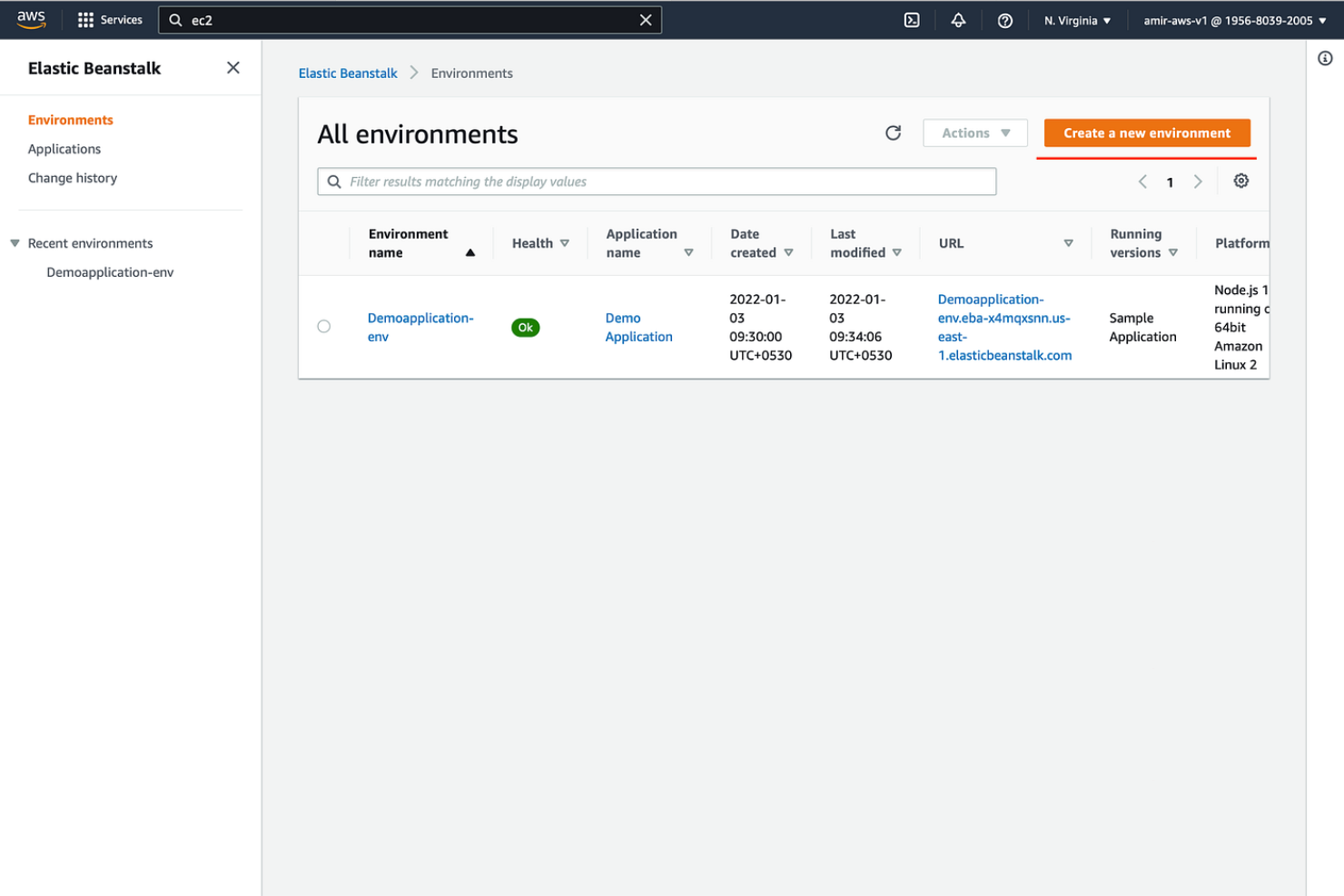The image size is (1344, 896).
Task: Refresh the environments list
Action: coord(893,133)
